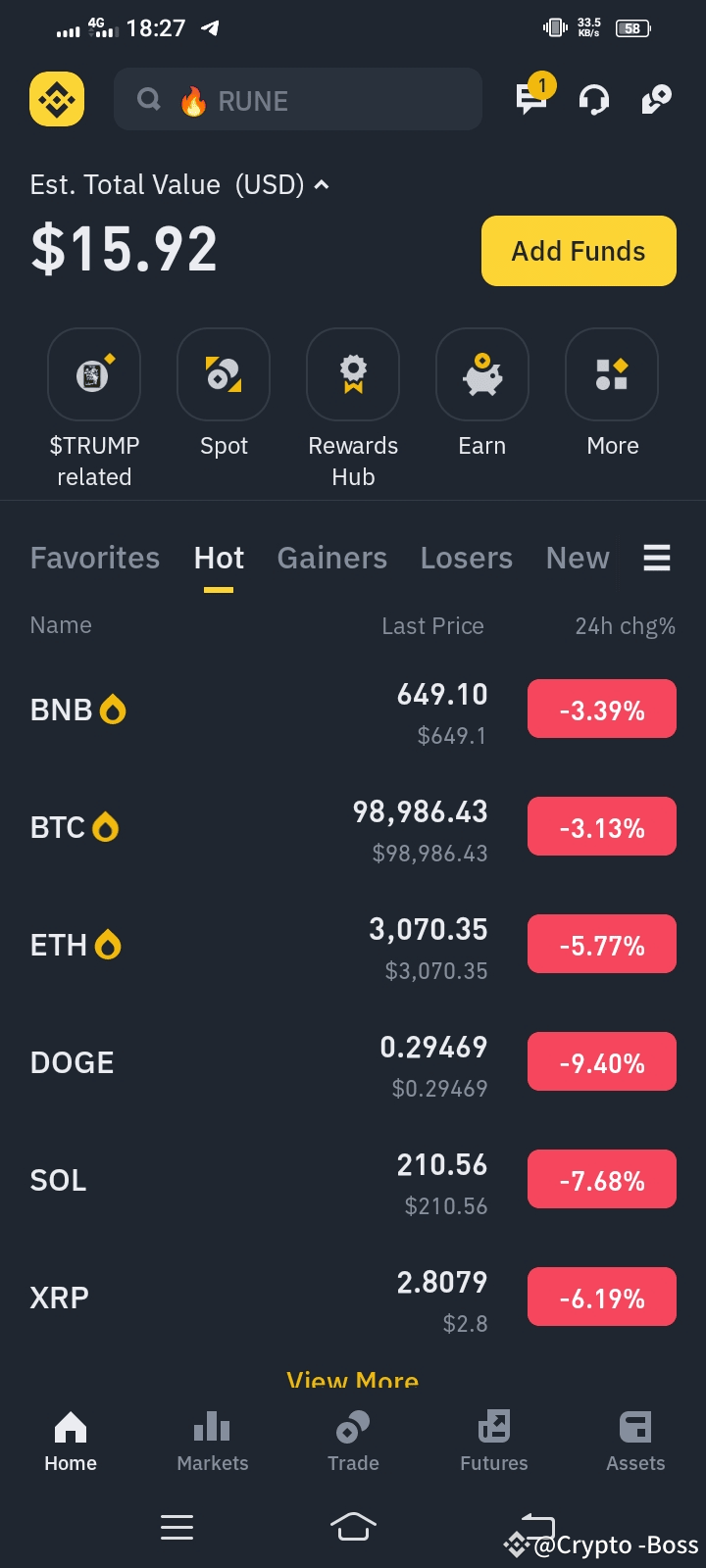
Task: Open the $TRUMP related shortcut
Action: (x=94, y=375)
